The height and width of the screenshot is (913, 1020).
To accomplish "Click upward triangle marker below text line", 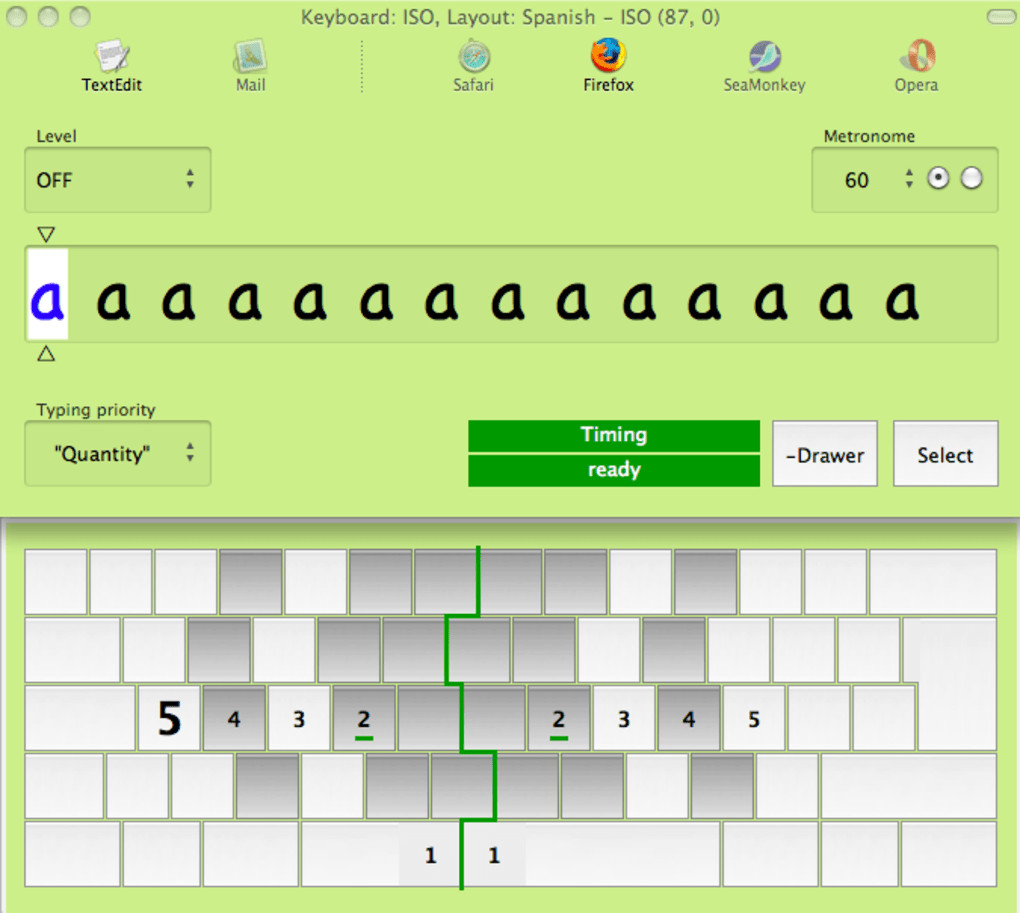I will click(x=46, y=354).
